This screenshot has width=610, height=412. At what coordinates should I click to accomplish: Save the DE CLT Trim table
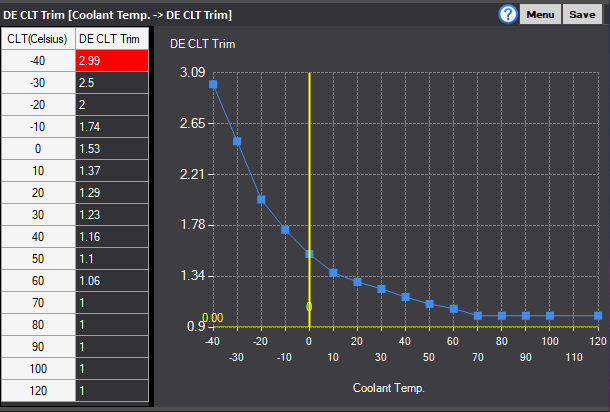point(582,14)
